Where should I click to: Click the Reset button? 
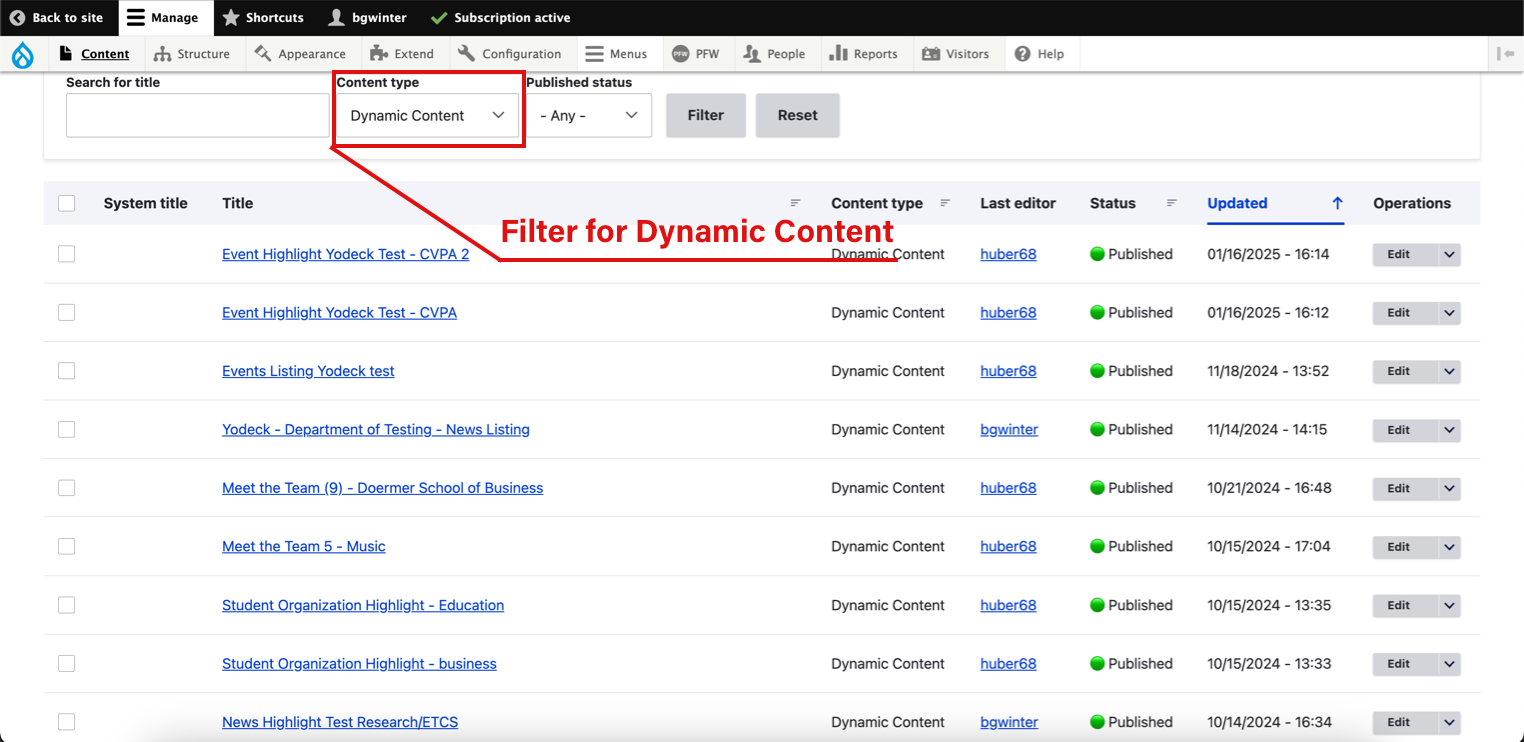point(798,115)
